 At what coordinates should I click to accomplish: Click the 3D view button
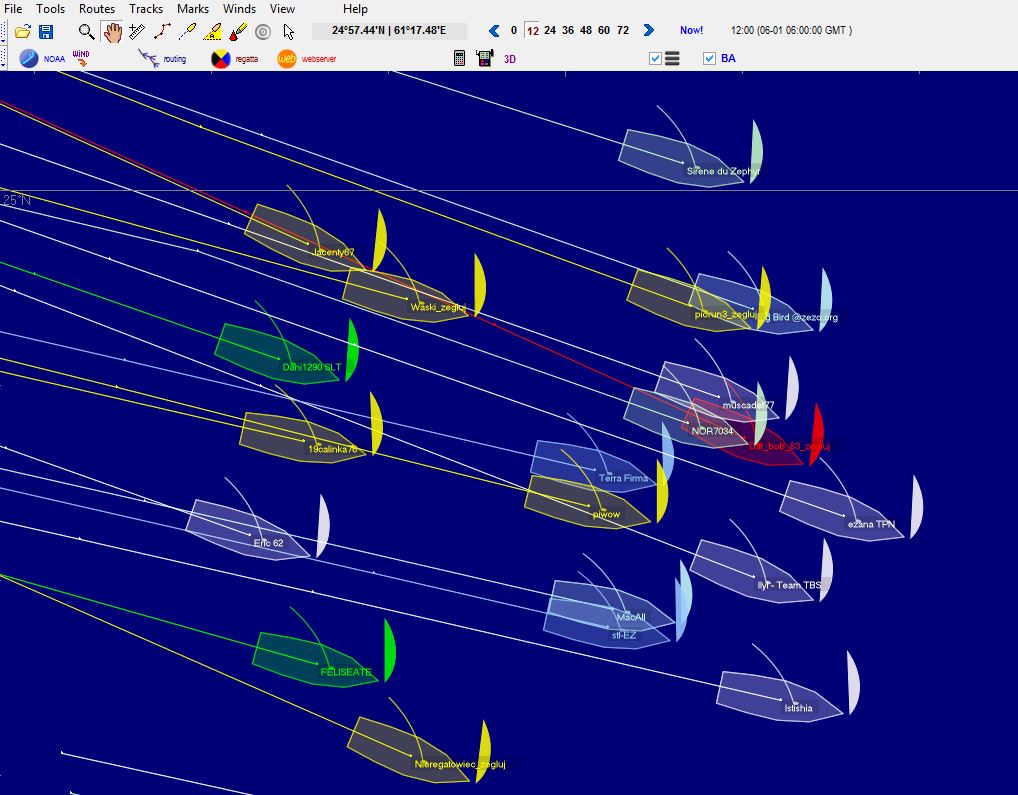point(510,59)
